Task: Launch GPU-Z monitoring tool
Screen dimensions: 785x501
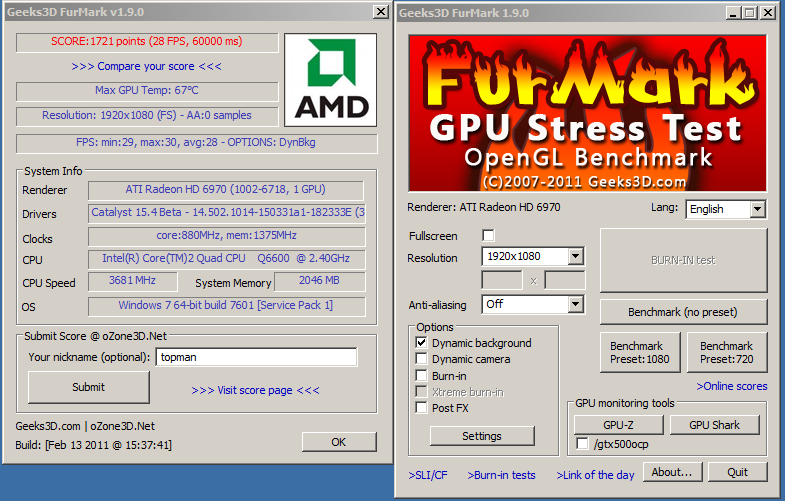Action: coord(618,425)
